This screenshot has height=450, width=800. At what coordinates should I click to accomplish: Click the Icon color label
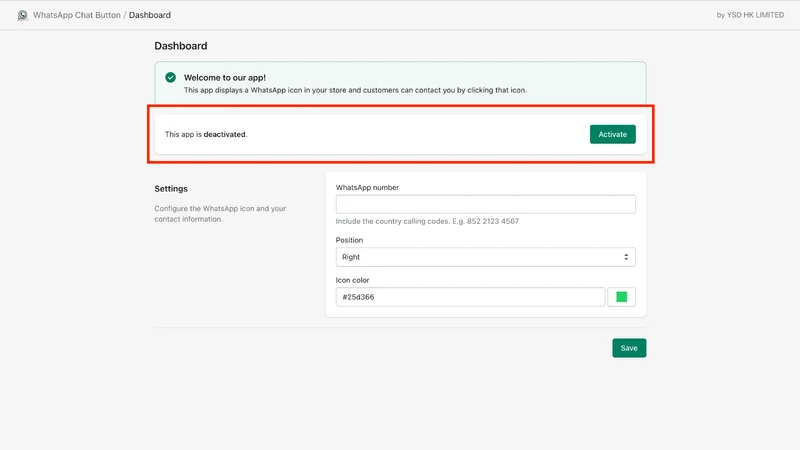pyautogui.click(x=352, y=280)
